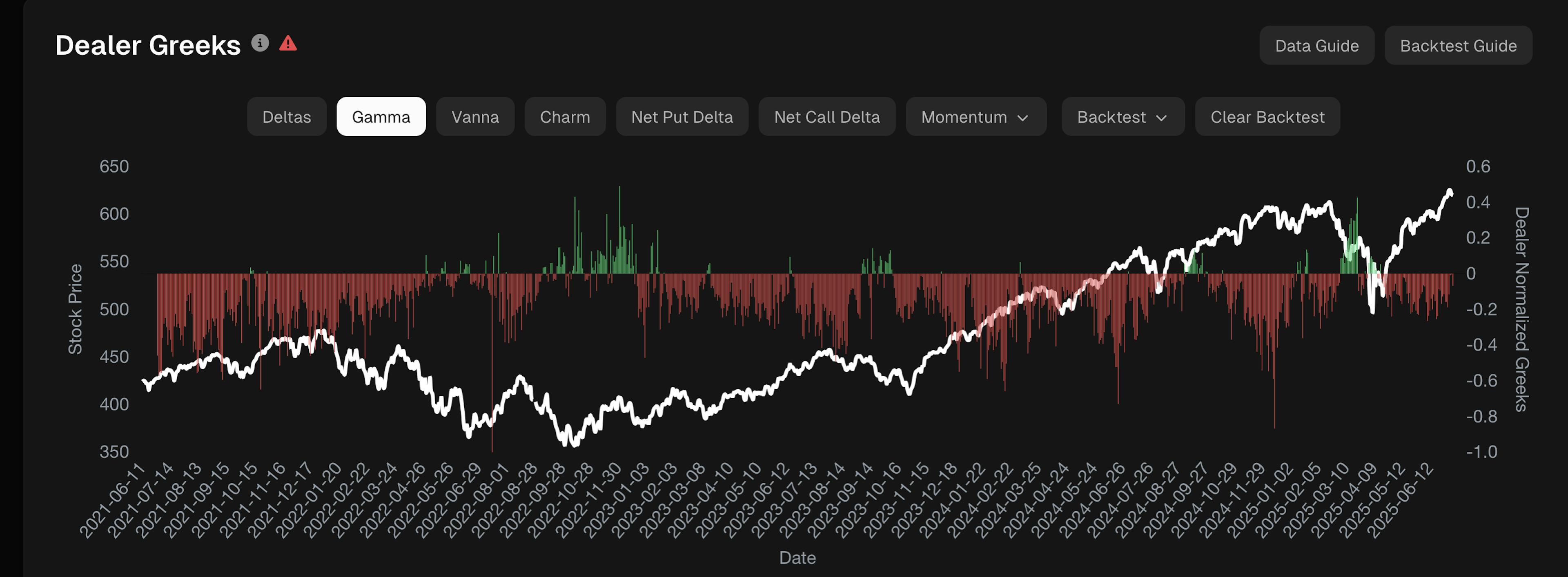Screen dimensions: 1568x577
Task: Click the info icon beside Dealer Greeks
Action: point(260,43)
